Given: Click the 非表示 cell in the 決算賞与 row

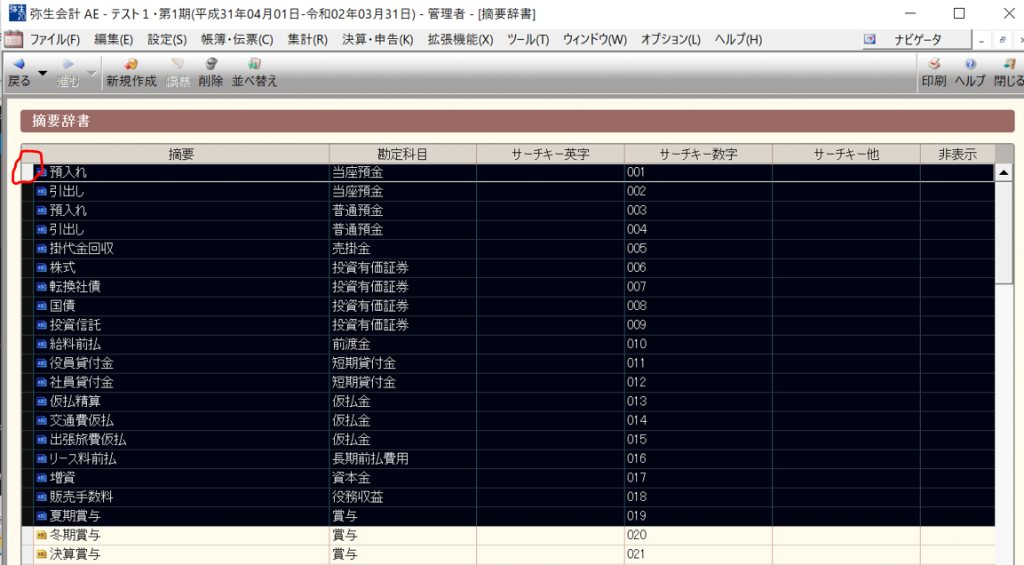Looking at the screenshot, I should 957,554.
